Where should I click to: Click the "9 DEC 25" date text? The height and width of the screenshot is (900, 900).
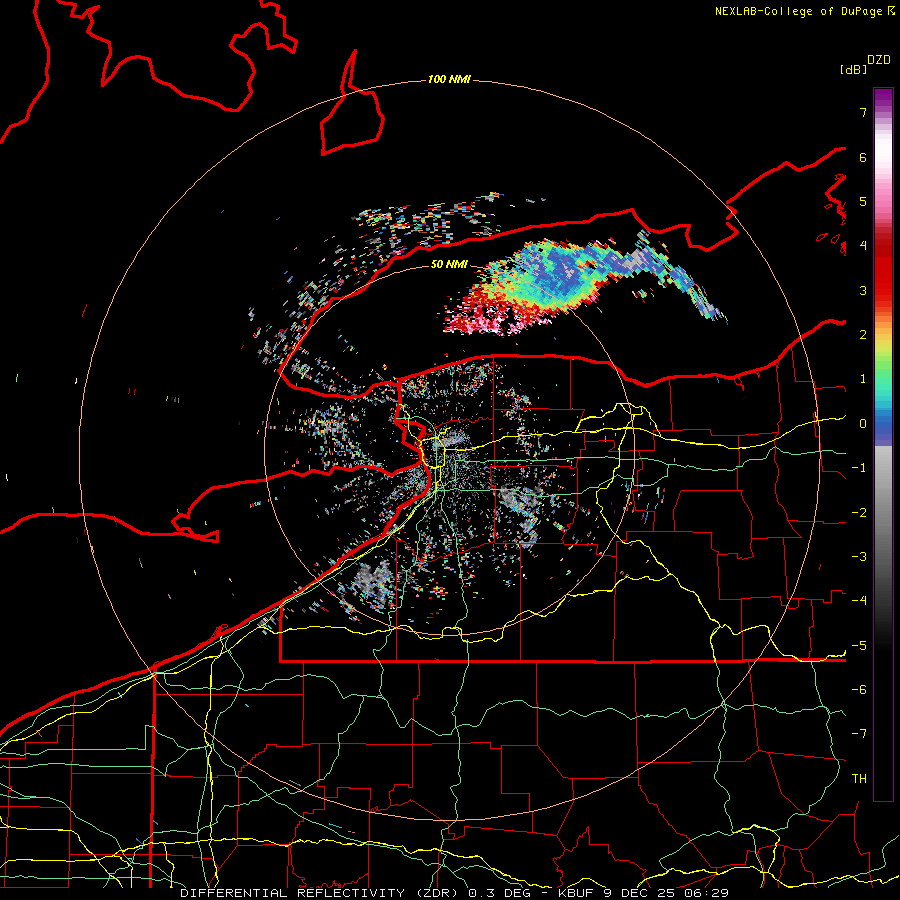click(x=641, y=893)
